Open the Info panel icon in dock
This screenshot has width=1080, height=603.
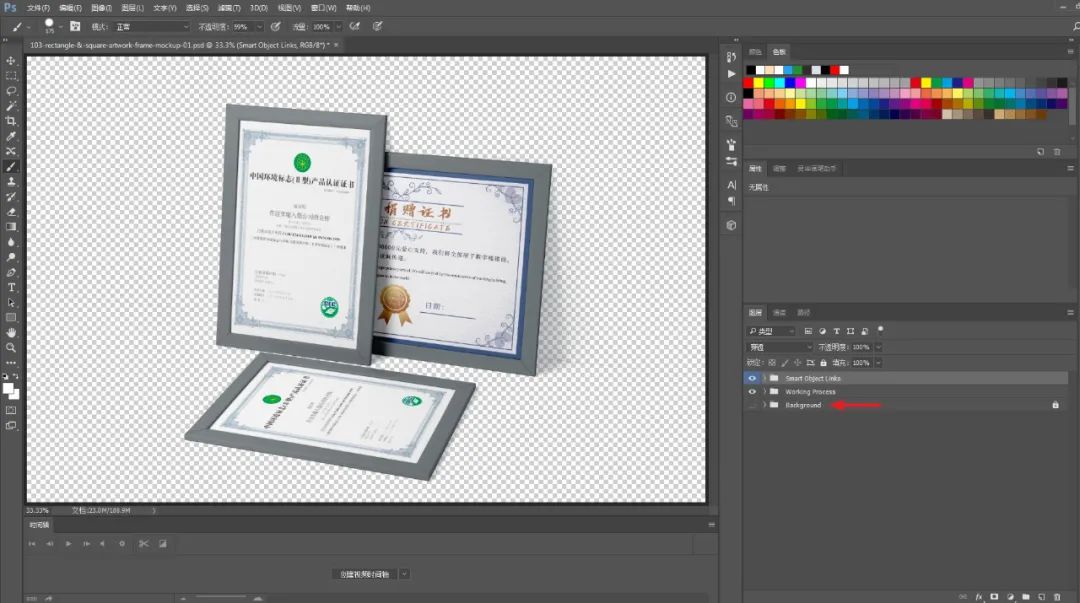[731, 97]
